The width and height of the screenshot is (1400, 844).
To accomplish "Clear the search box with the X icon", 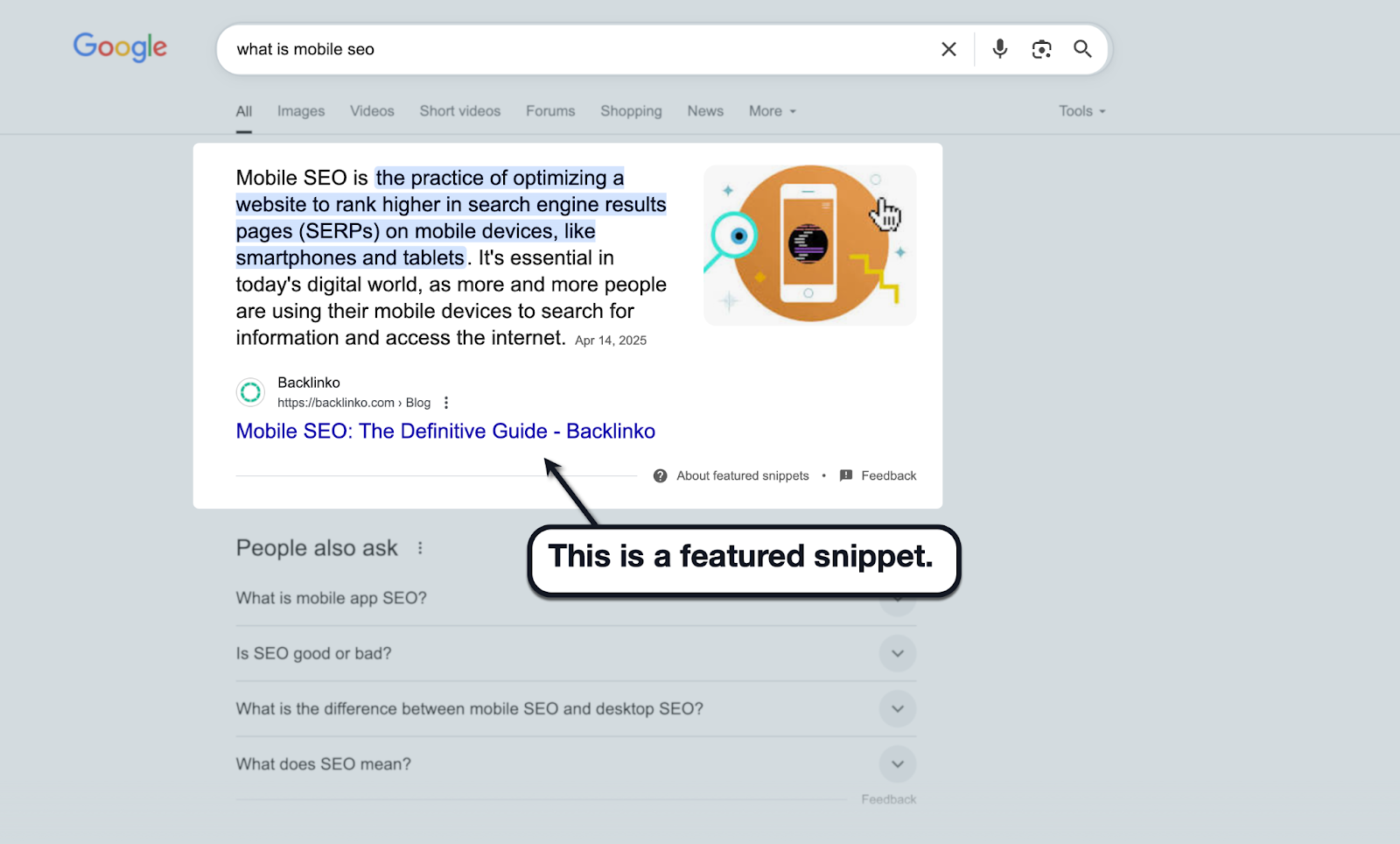I will tap(948, 49).
